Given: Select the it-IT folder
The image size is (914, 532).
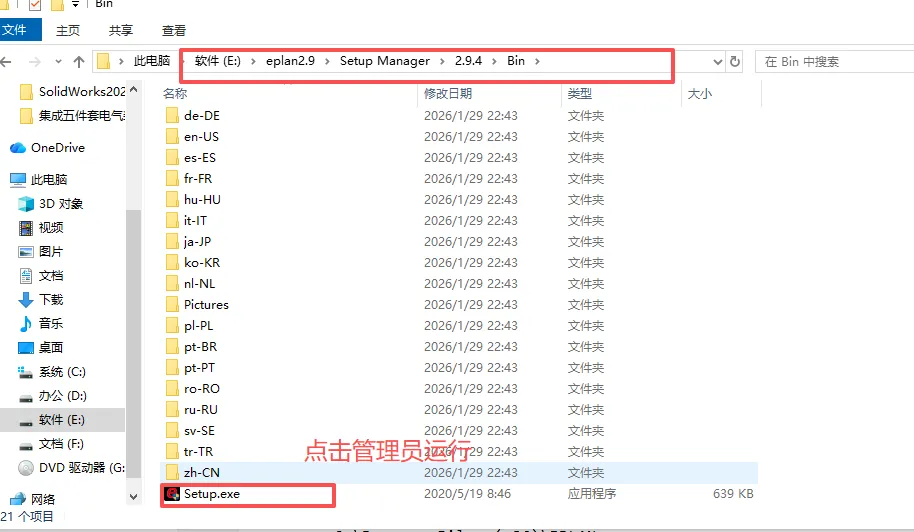Looking at the screenshot, I should 195,220.
